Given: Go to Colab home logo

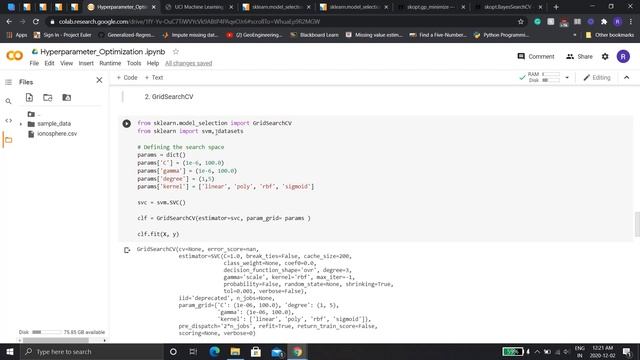Looking at the screenshot, I should (15, 55).
